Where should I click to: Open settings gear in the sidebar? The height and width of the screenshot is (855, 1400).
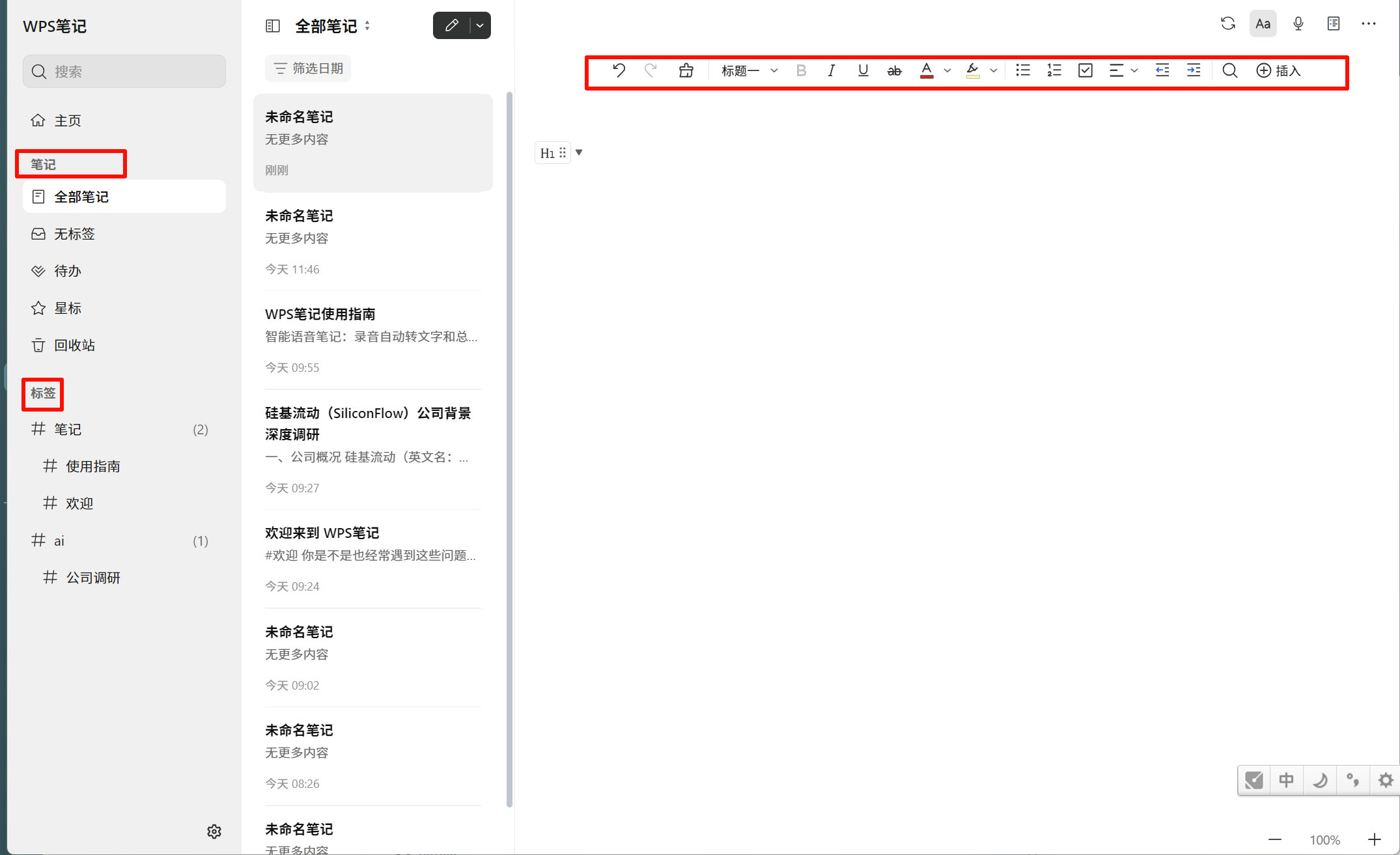click(214, 832)
